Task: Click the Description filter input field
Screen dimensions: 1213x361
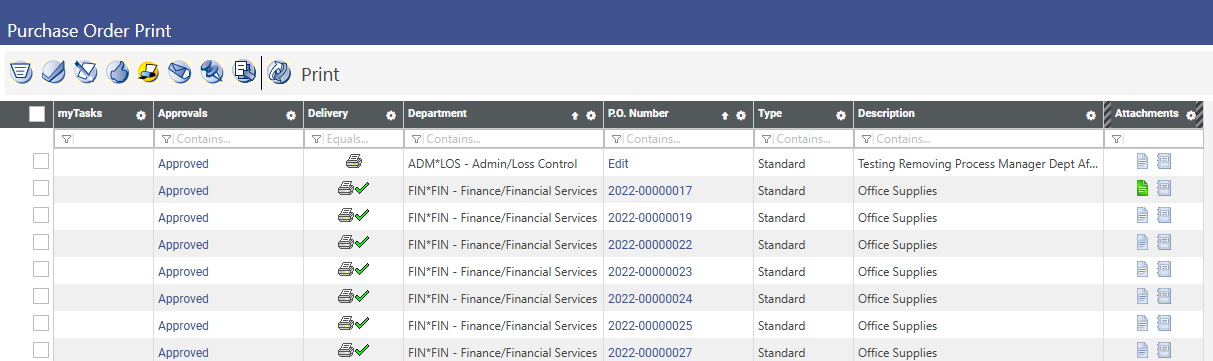Action: [986, 139]
